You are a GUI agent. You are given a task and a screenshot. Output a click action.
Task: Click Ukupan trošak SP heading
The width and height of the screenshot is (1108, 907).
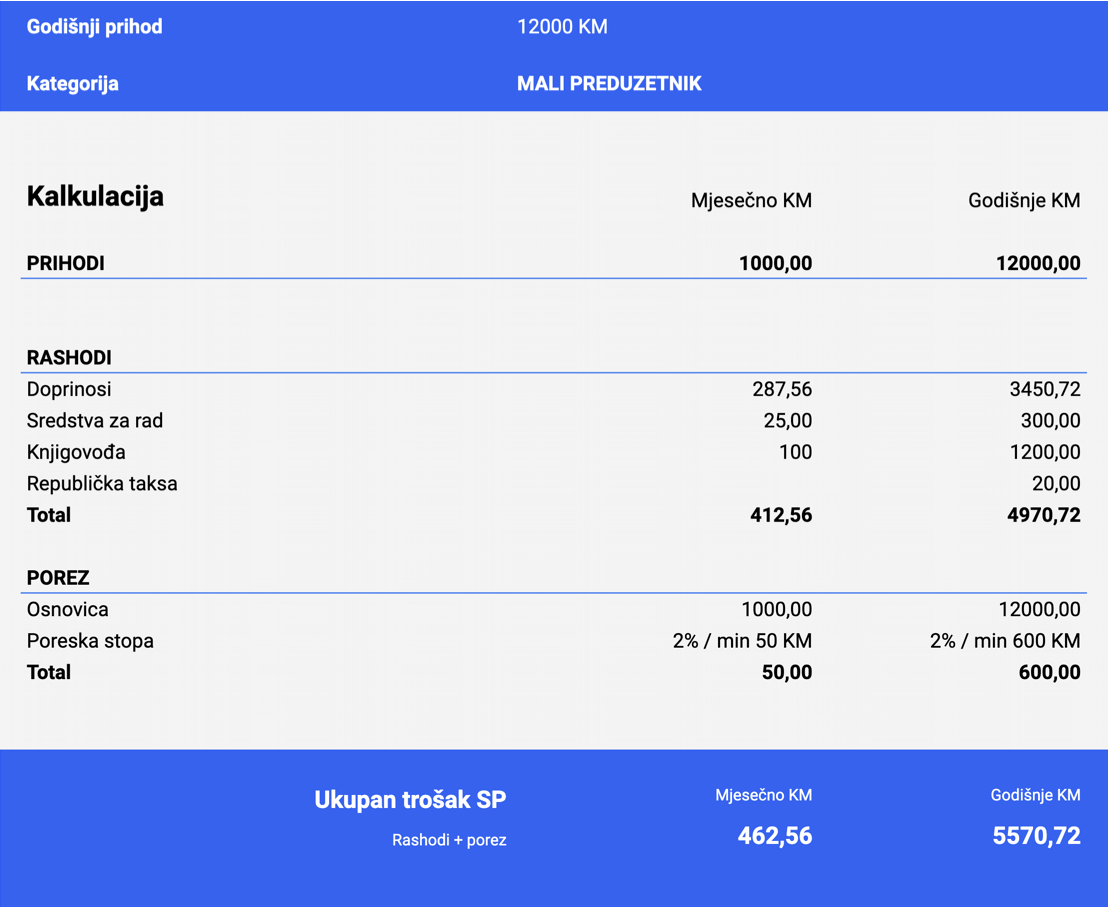pyautogui.click(x=410, y=800)
